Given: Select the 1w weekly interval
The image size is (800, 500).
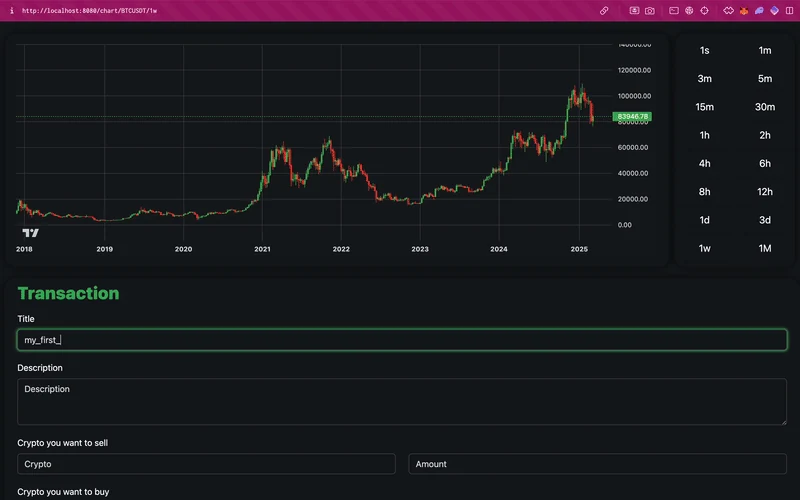Looking at the screenshot, I should point(705,248).
